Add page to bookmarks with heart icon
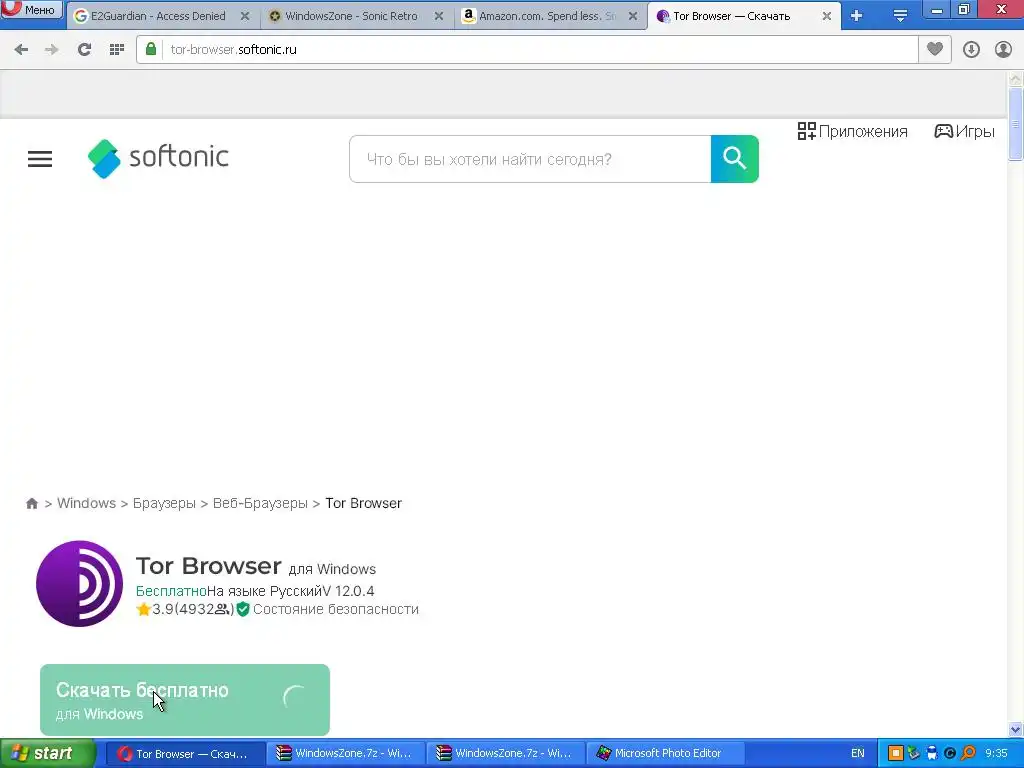Screen dimensions: 1024x768 [x=935, y=49]
